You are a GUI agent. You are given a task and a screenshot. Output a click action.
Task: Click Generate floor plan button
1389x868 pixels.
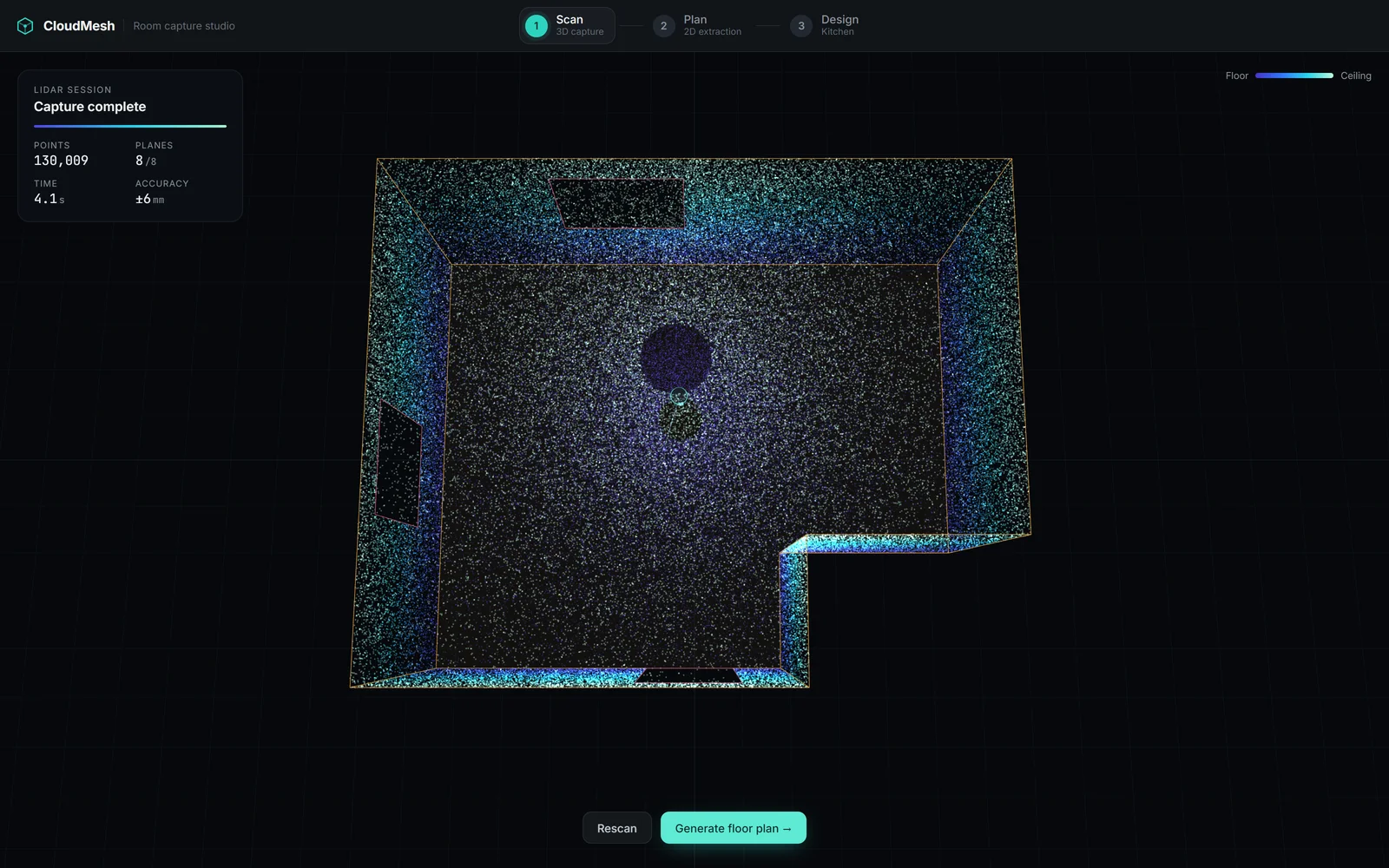(734, 828)
